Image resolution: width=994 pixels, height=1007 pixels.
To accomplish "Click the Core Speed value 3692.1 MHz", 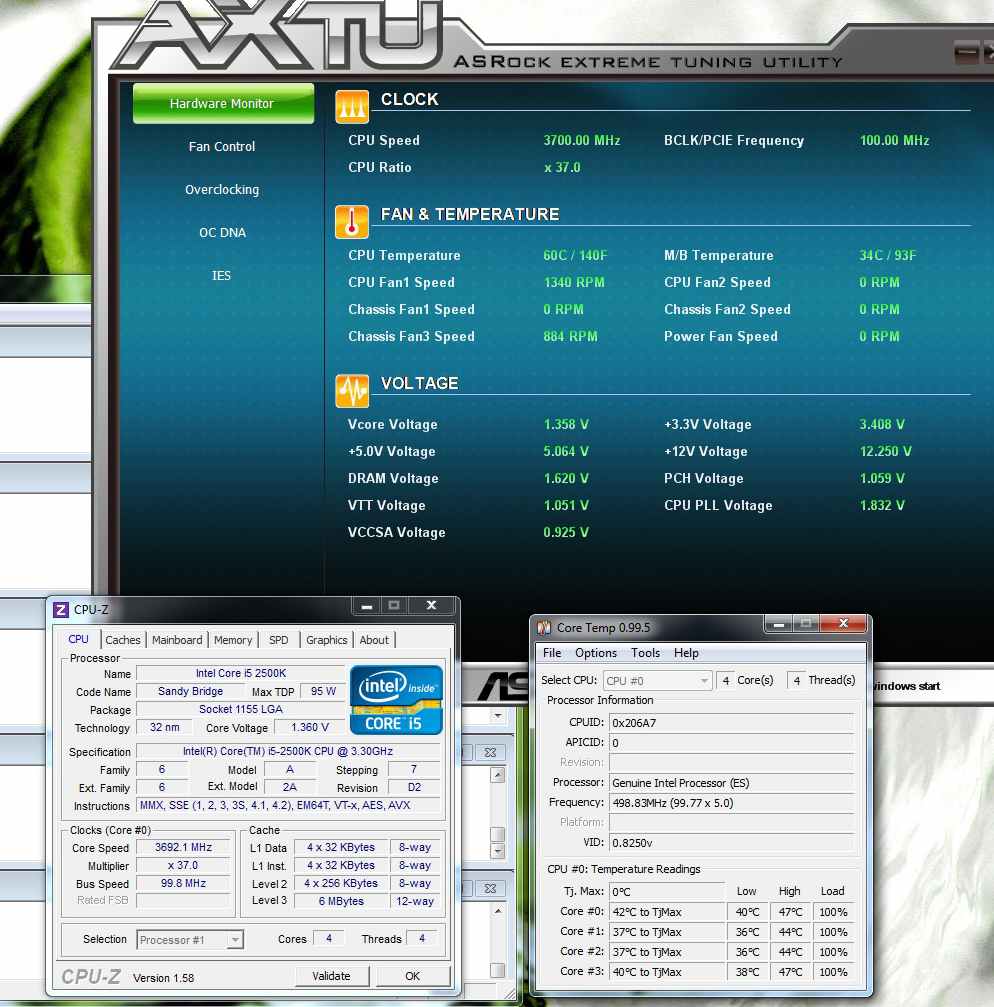I will tap(183, 847).
